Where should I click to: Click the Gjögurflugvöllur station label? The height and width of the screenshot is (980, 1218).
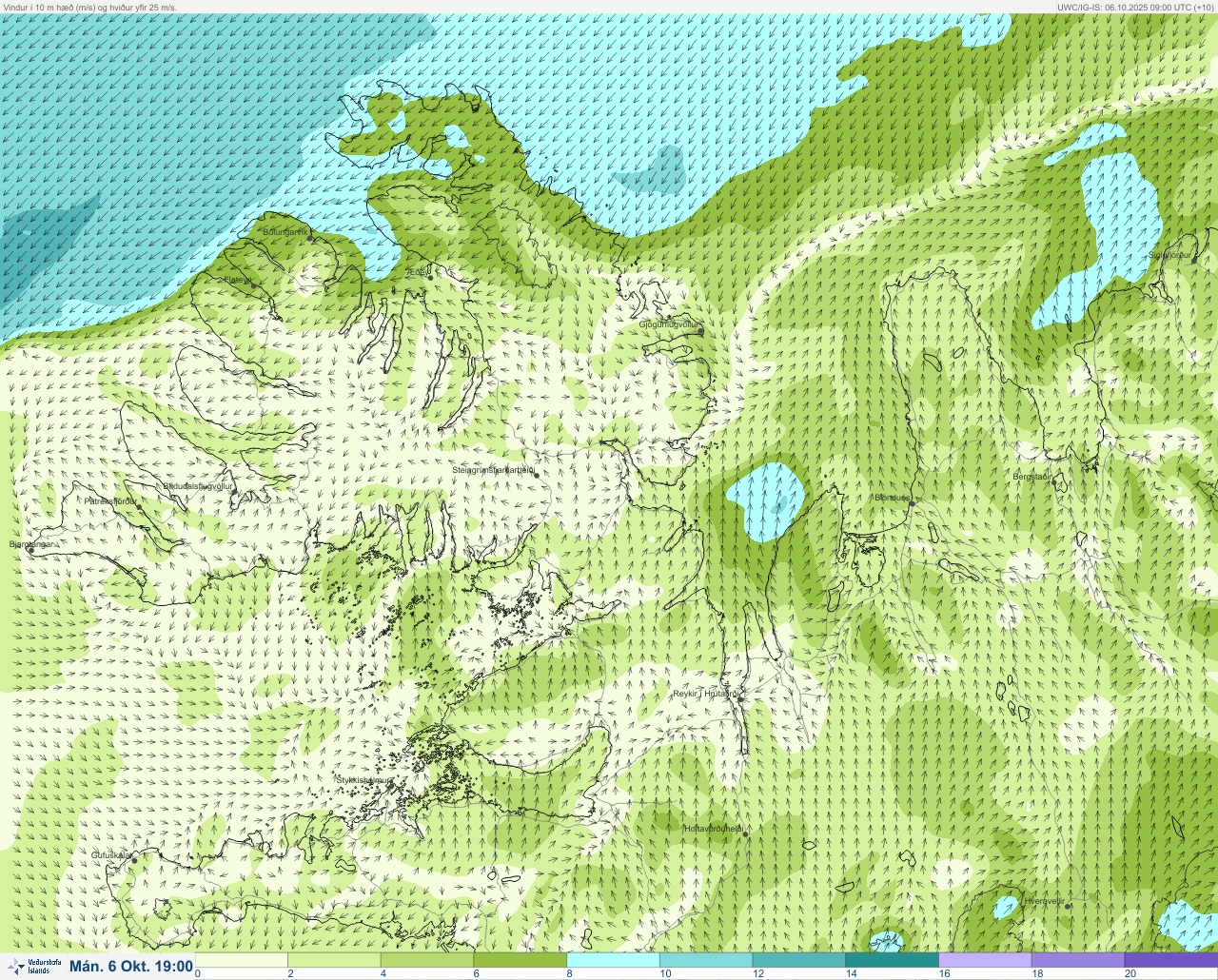tap(669, 324)
